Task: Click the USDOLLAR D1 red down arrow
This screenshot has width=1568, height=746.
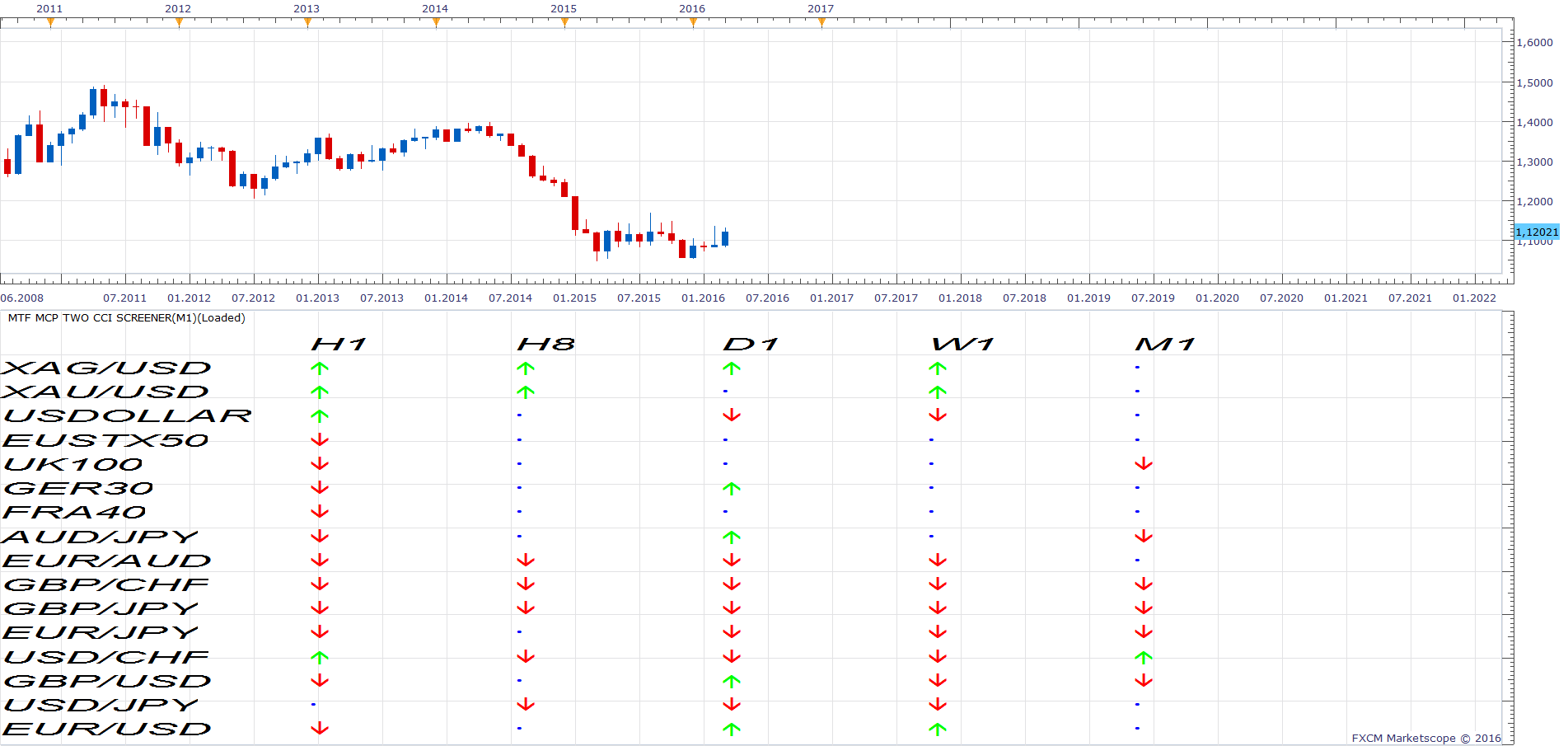Action: tap(732, 415)
